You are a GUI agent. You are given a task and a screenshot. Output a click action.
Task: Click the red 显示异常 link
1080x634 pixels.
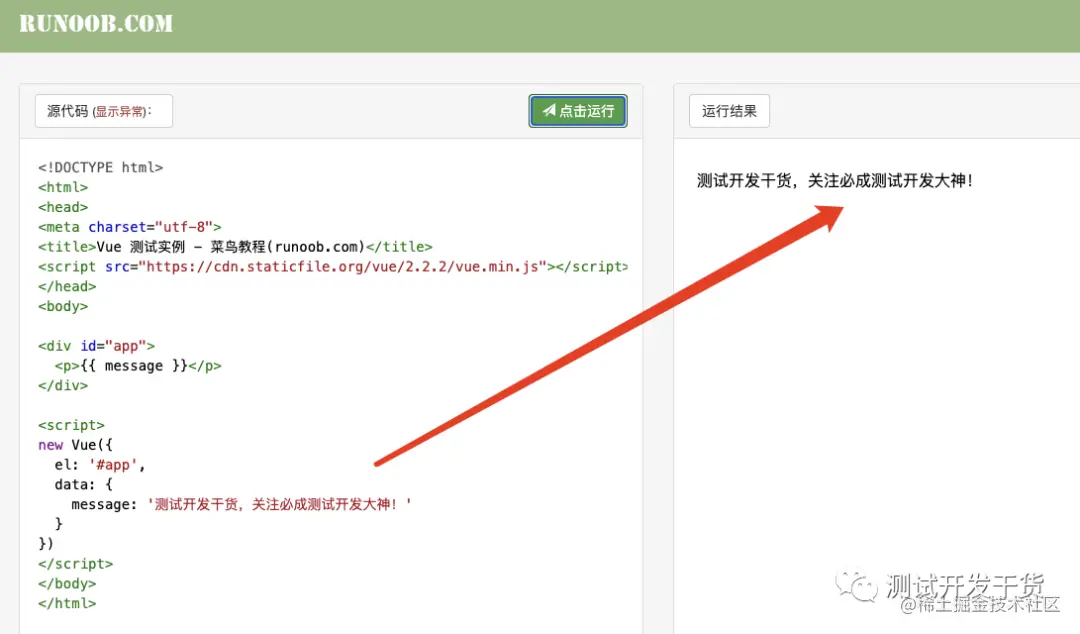120,112
